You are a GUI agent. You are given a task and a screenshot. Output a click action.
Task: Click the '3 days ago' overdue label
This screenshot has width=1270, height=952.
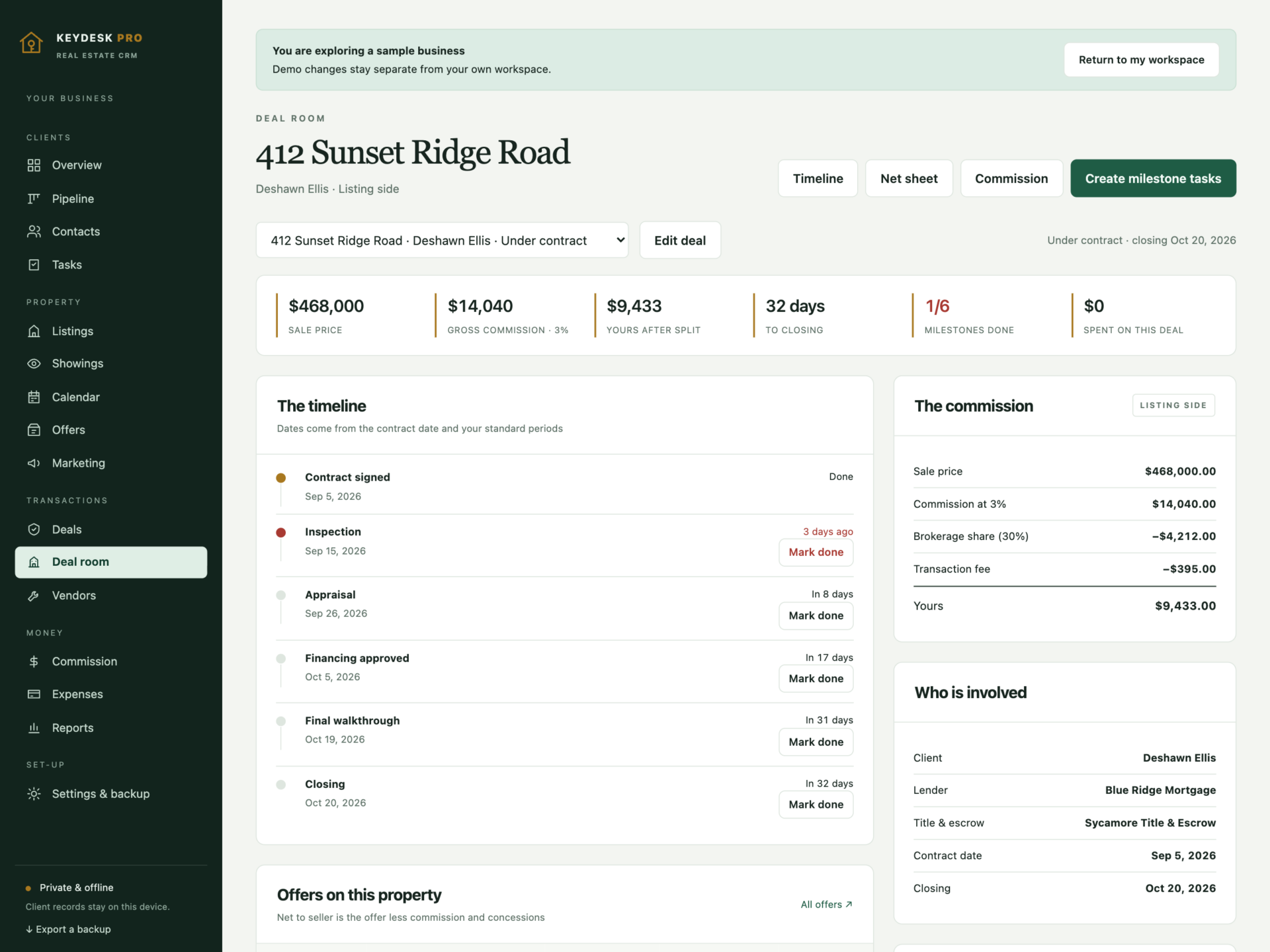(x=827, y=532)
